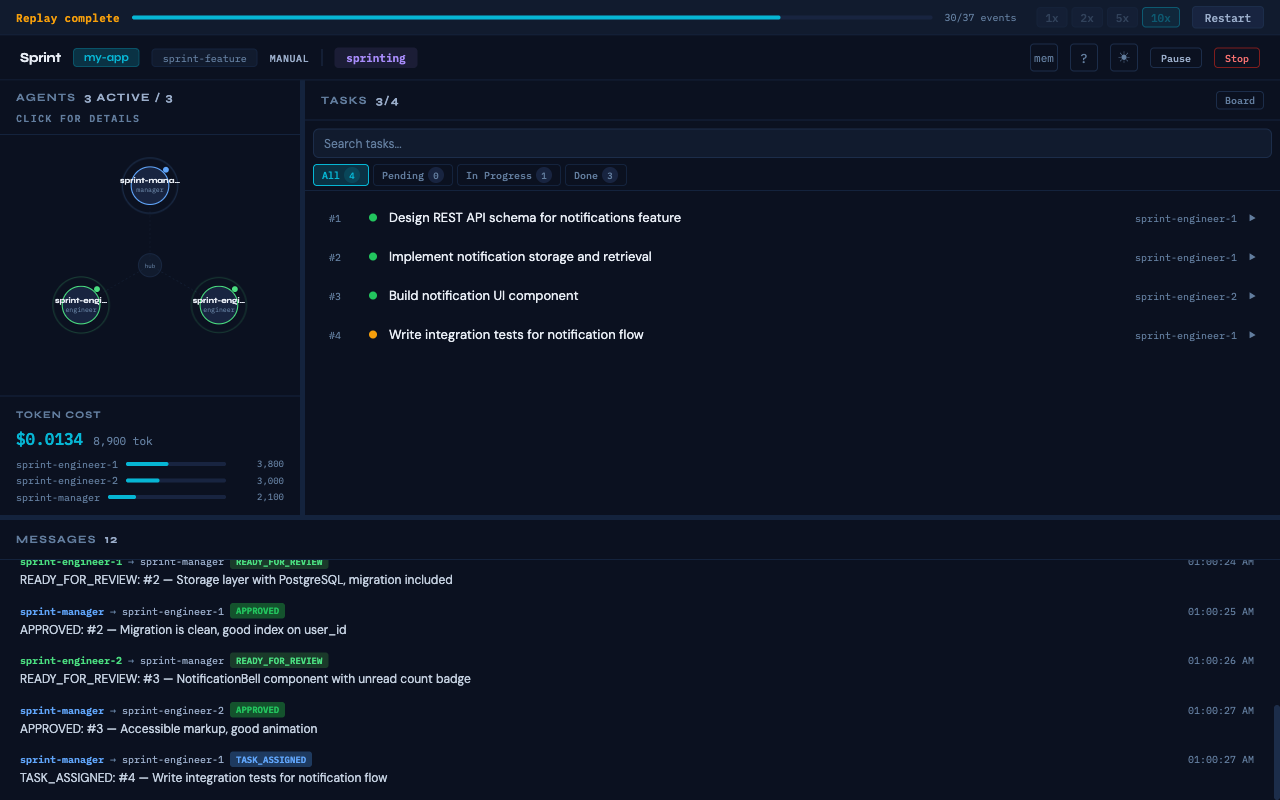Open the mem memory panel

[1043, 57]
